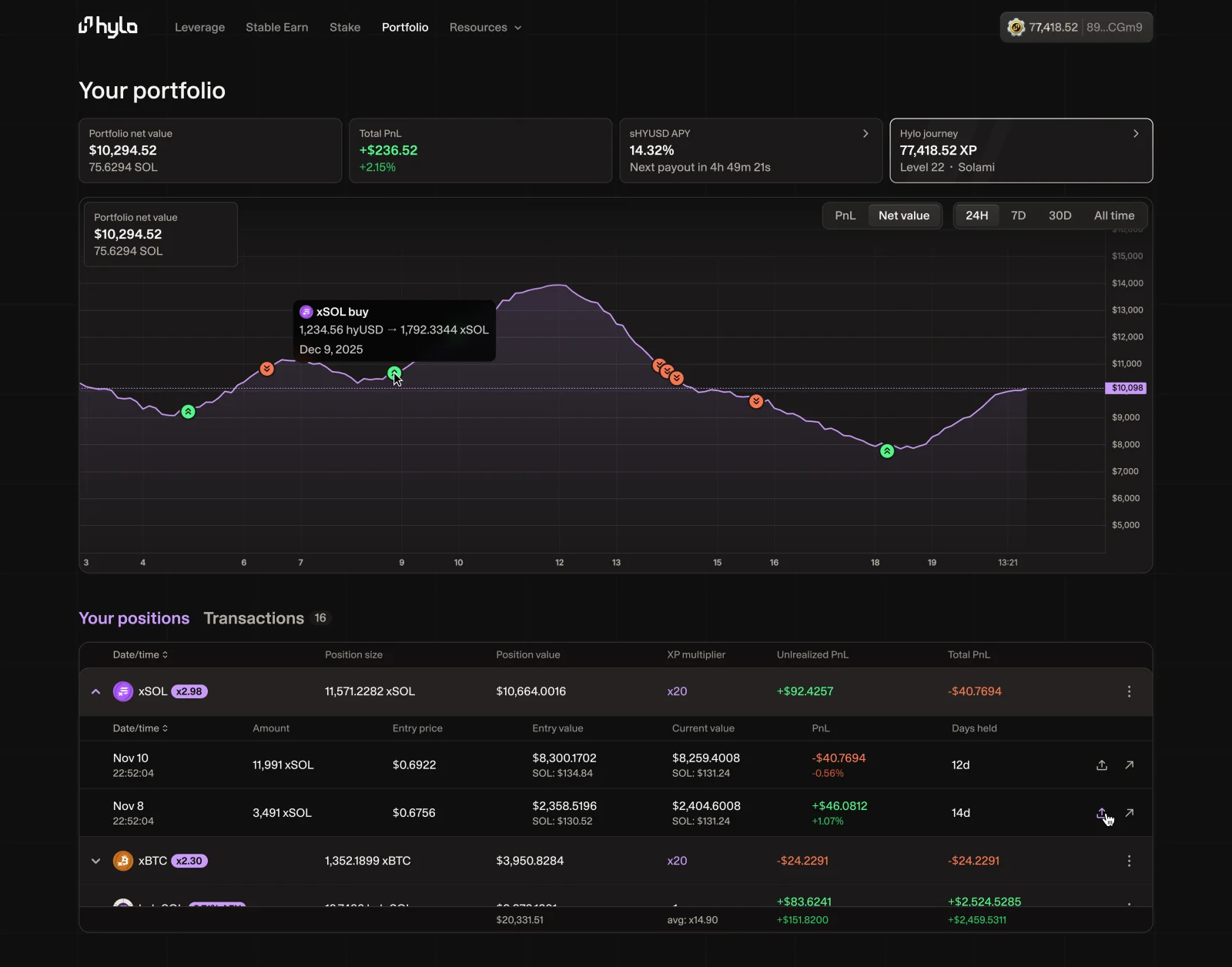Switch chart to Net value view

[x=904, y=216]
